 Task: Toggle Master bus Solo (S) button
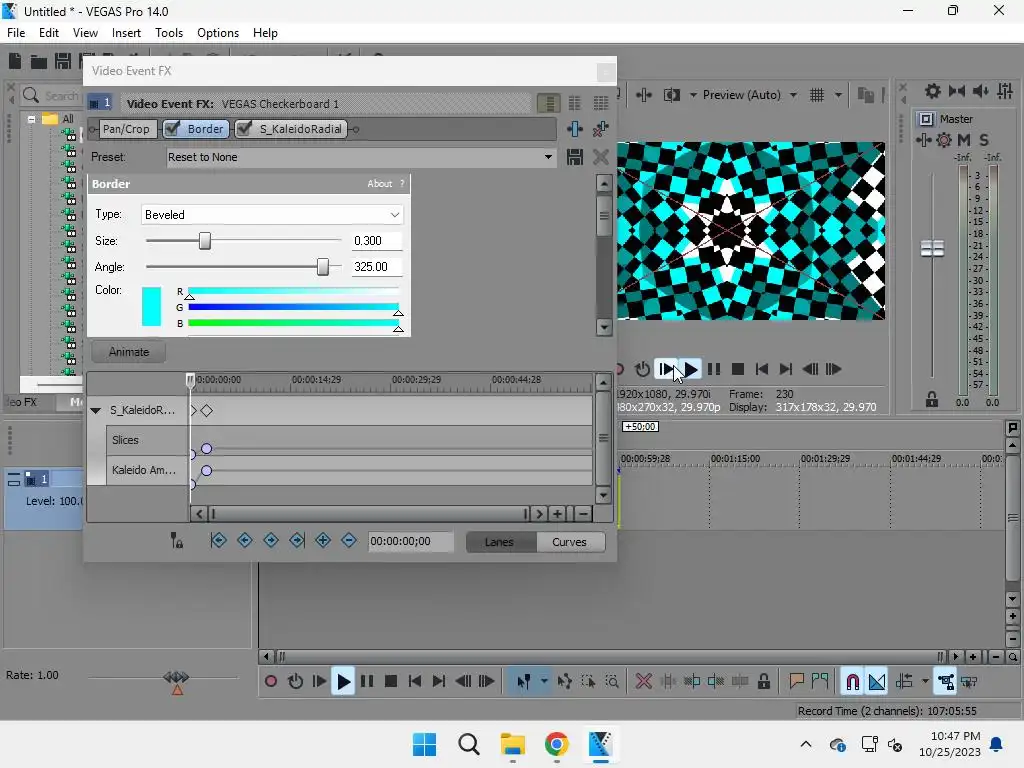[984, 140]
